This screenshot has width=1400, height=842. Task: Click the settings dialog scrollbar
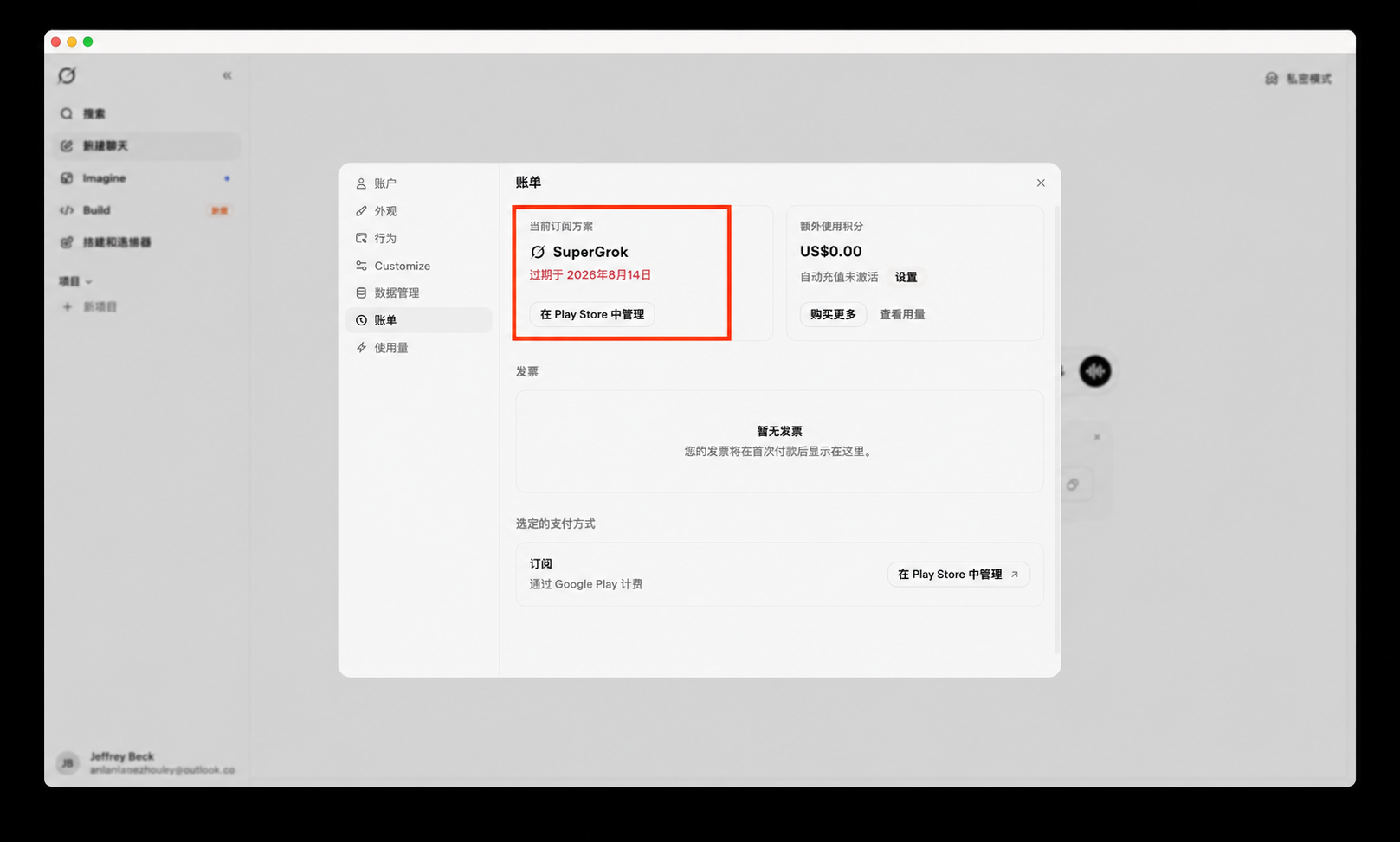pyautogui.click(x=1055, y=430)
